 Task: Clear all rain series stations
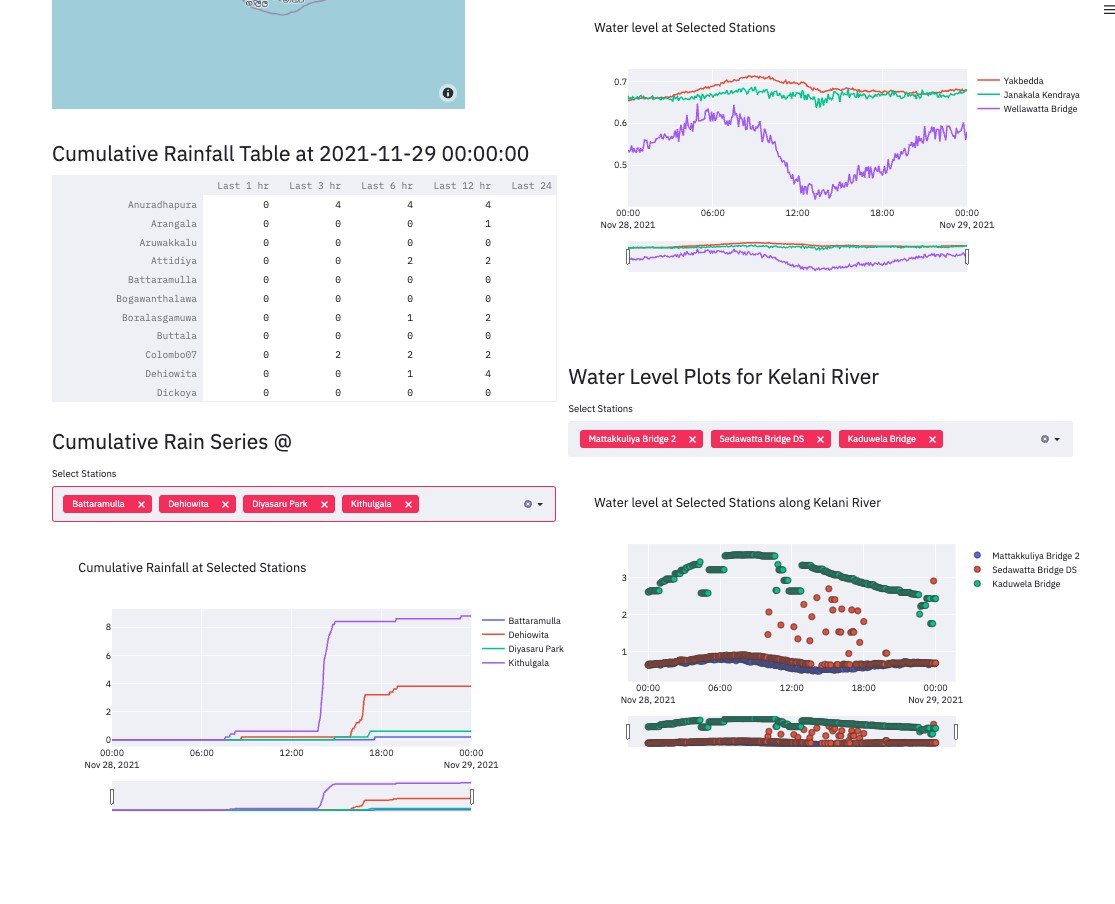coord(528,504)
